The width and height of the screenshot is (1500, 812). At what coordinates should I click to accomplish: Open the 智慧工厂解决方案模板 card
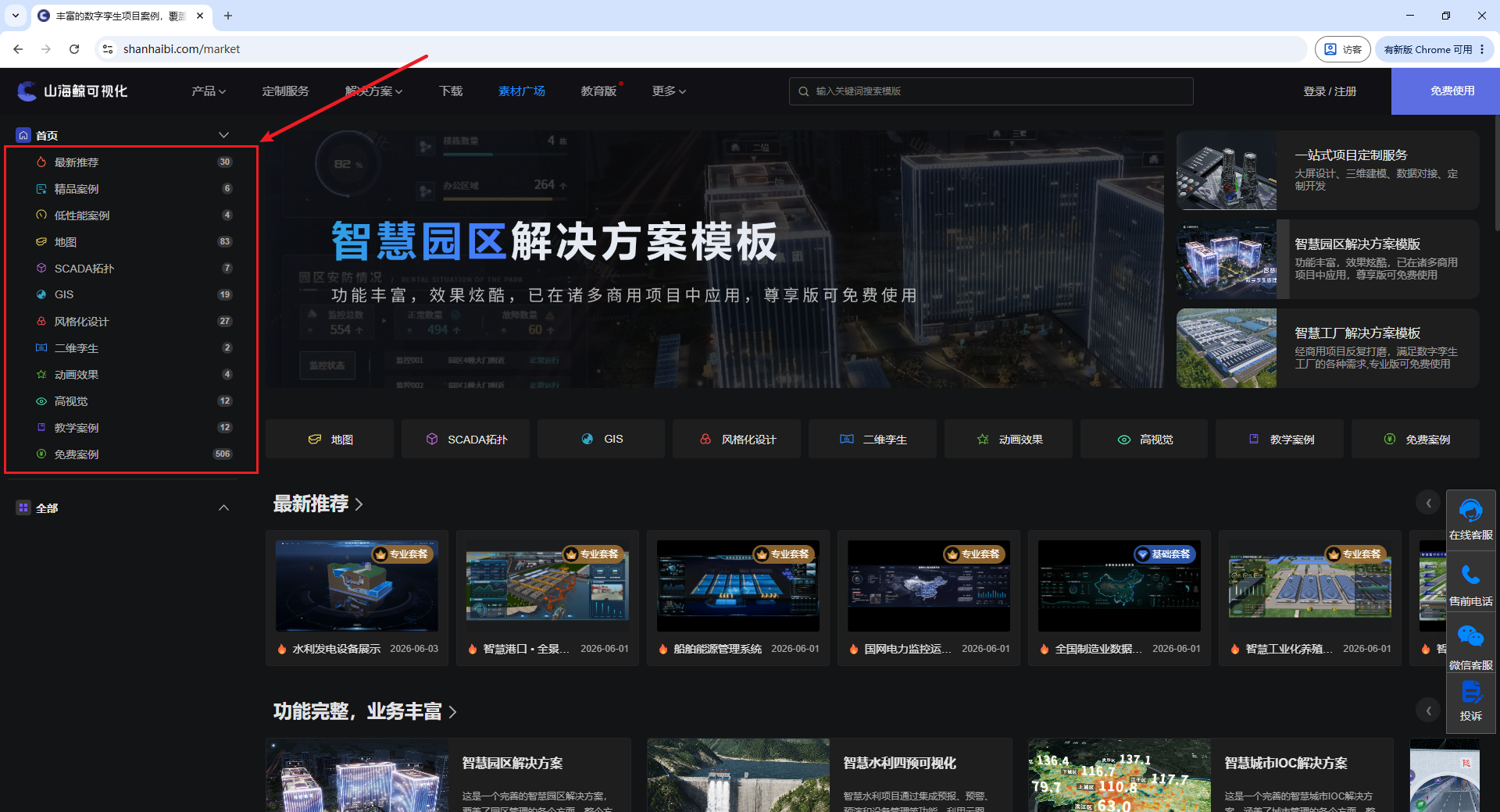point(1328,348)
